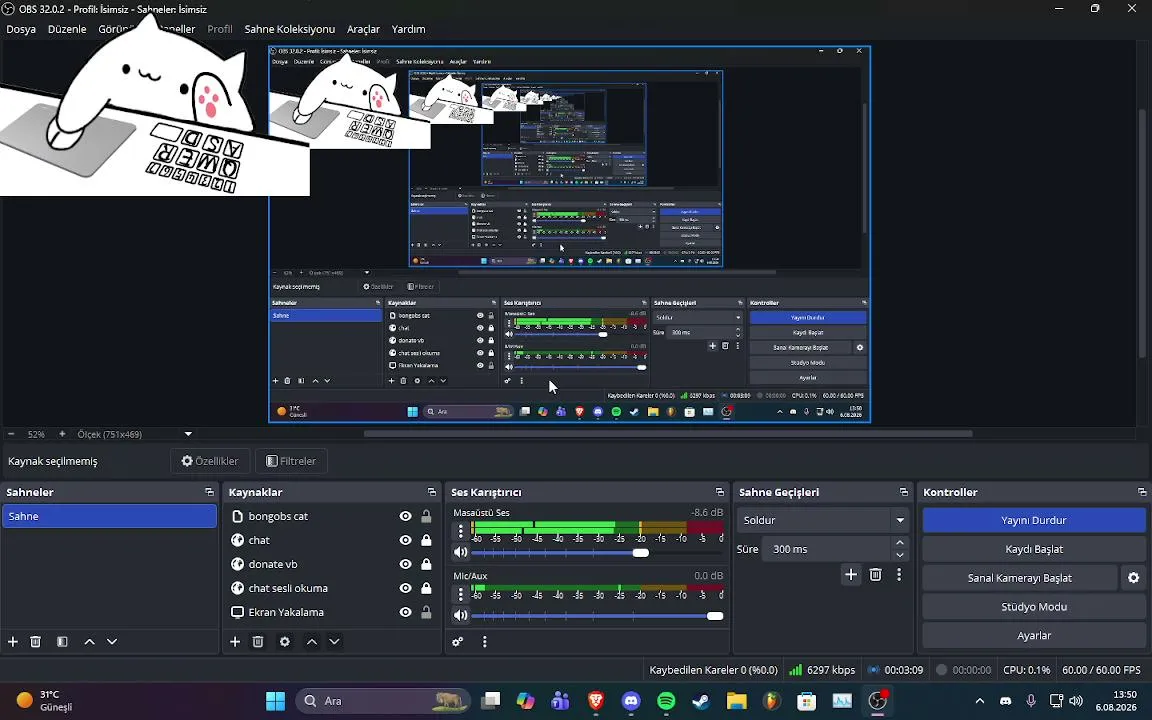Undock the Kaynaklar panel
Screen dimensions: 1152x720
pyautogui.click(x=432, y=492)
